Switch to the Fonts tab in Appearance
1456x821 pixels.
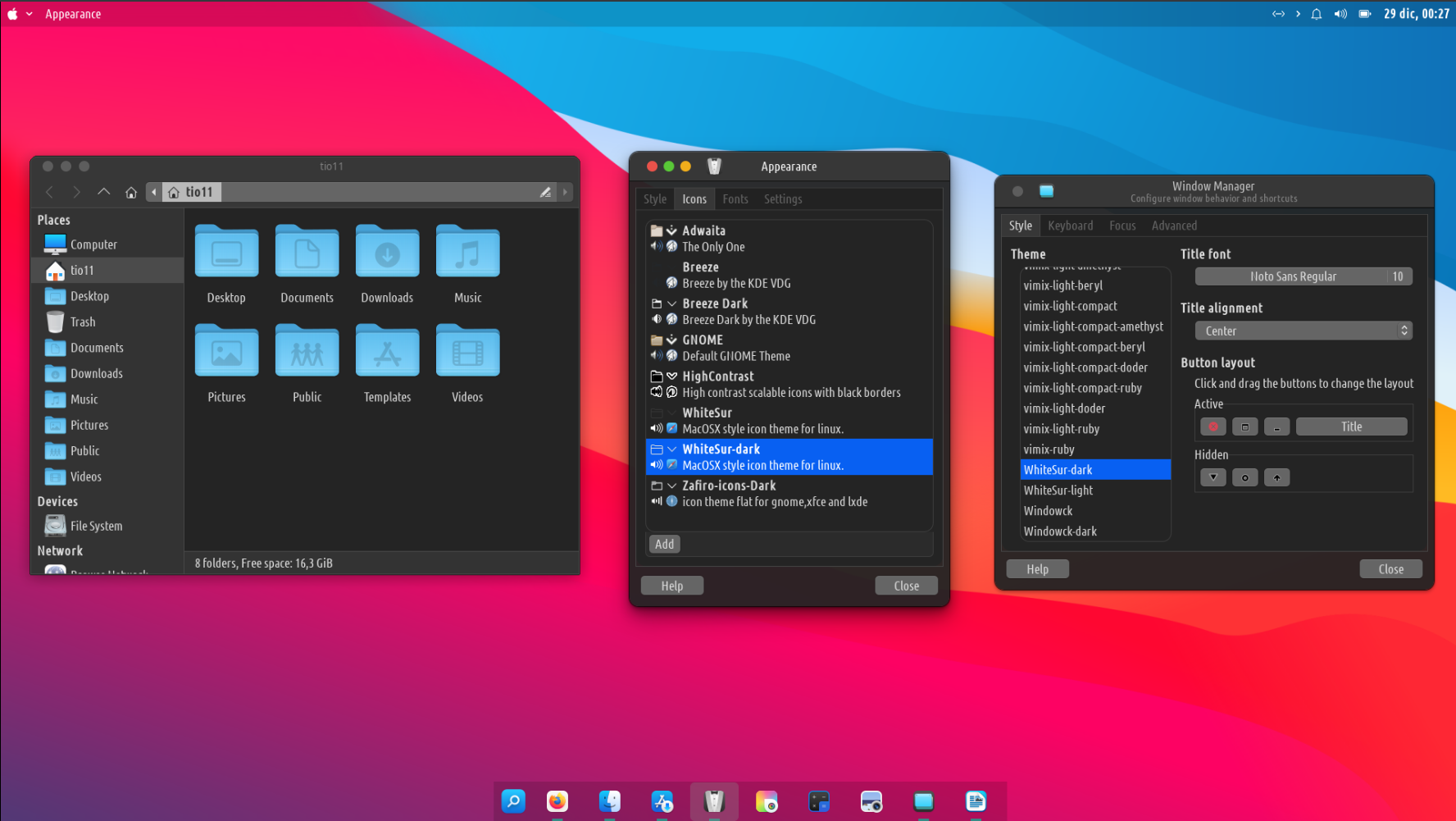coord(735,199)
